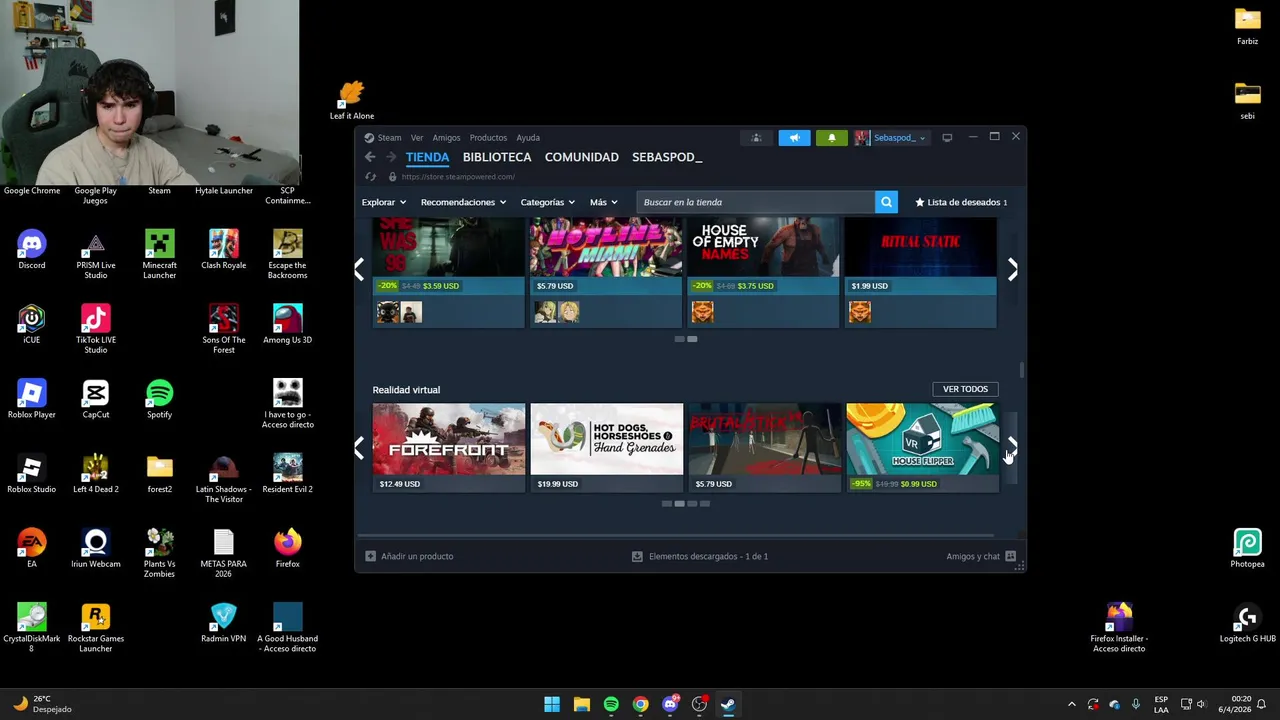This screenshot has height=720, width=1280.
Task: Switch to the COMUNIDAD tab
Action: coord(582,157)
